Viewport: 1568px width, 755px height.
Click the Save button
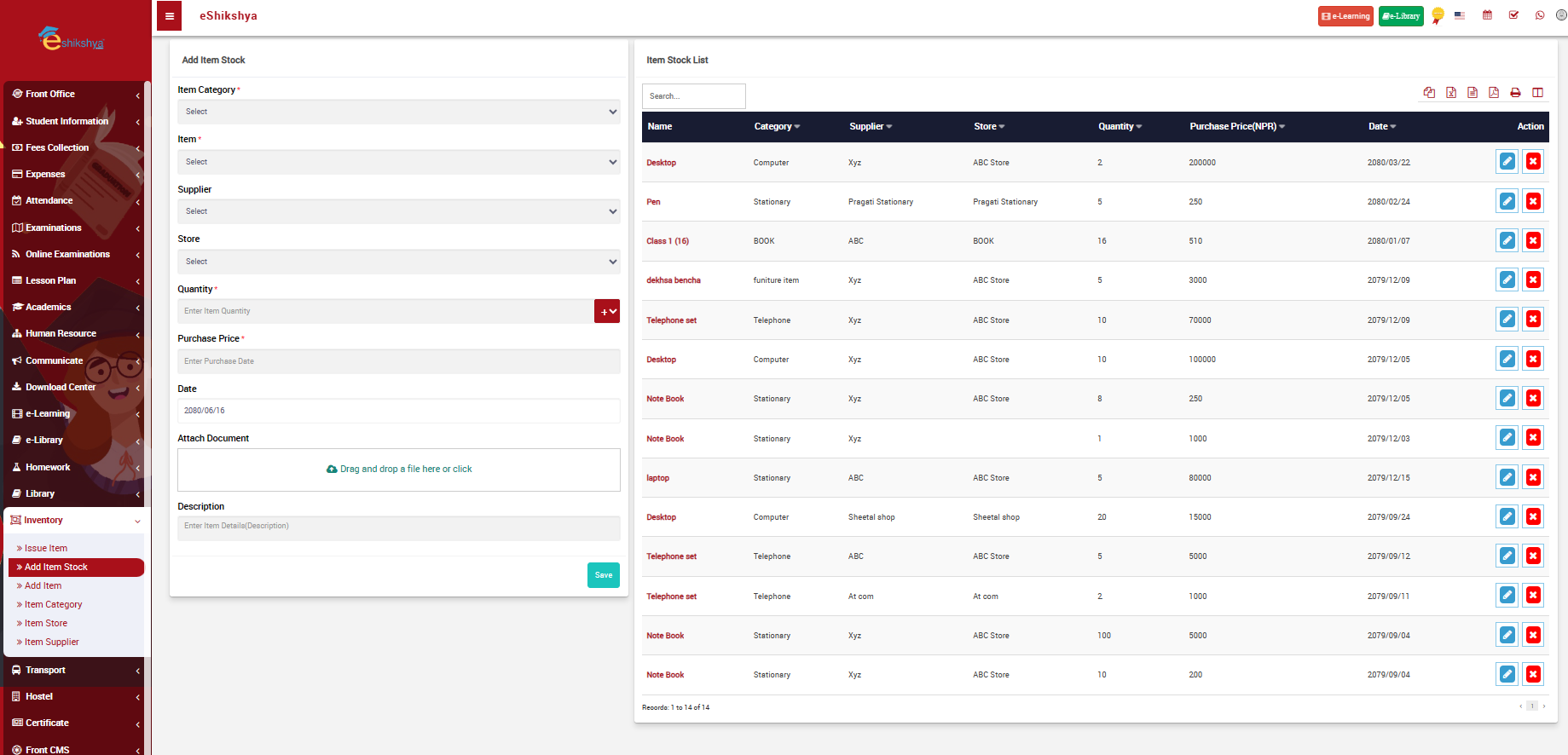point(603,575)
